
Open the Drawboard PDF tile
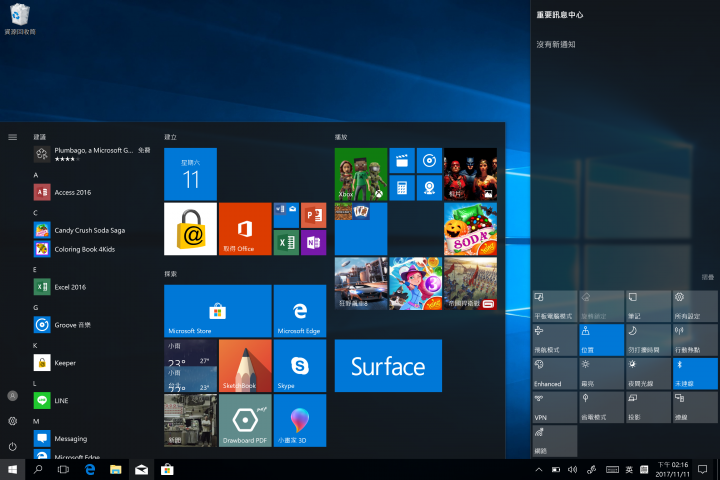click(x=245, y=420)
